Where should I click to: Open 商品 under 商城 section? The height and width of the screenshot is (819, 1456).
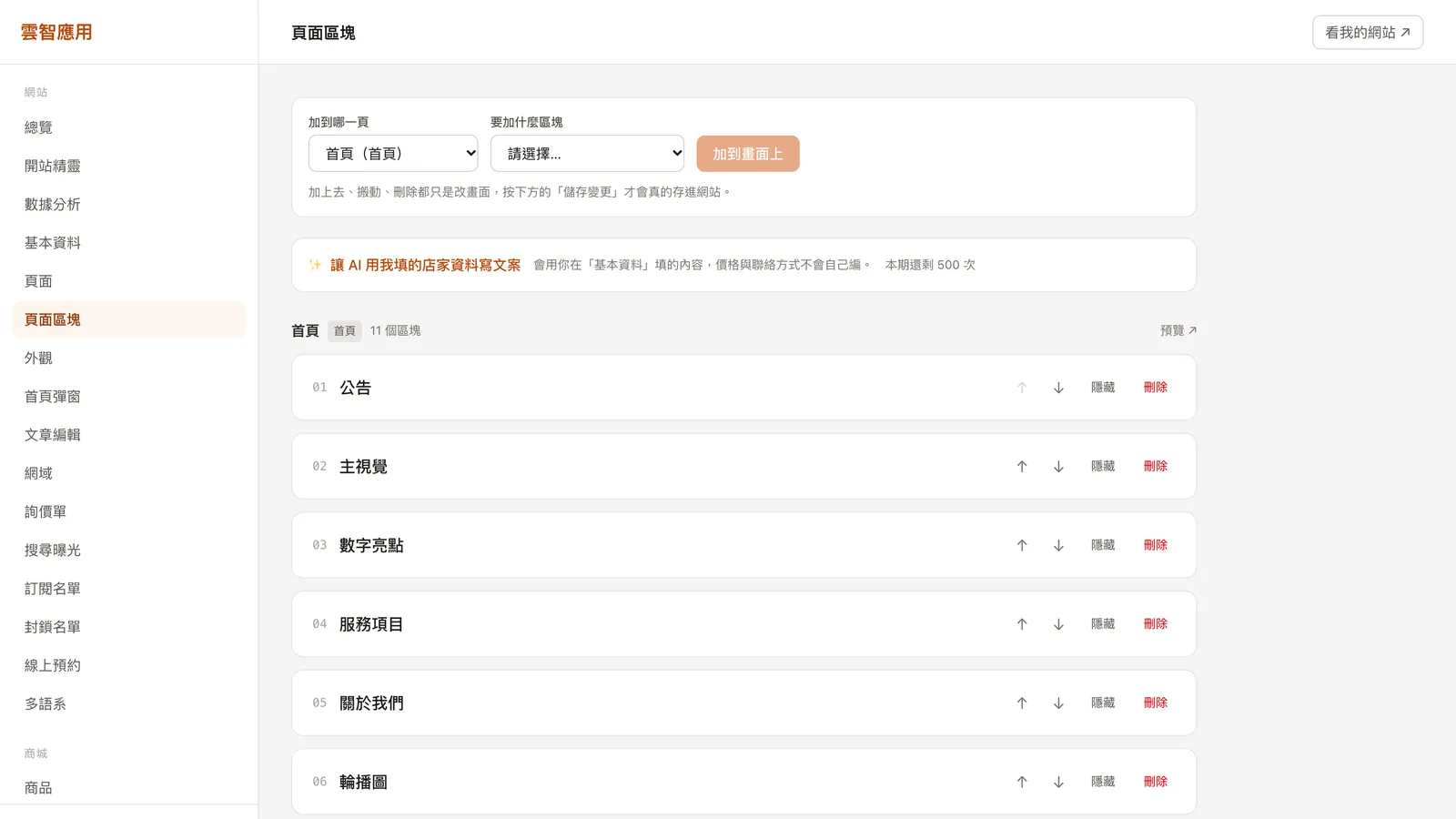pos(129,788)
